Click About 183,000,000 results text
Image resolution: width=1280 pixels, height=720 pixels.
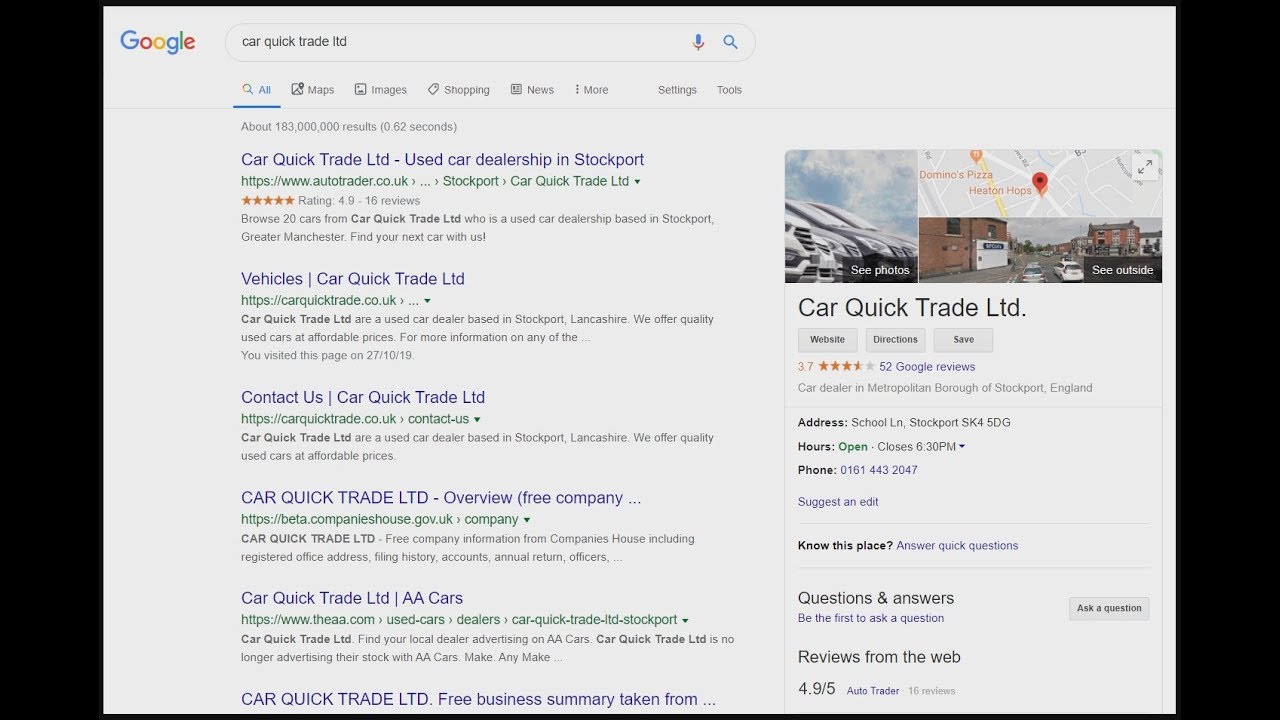[349, 127]
